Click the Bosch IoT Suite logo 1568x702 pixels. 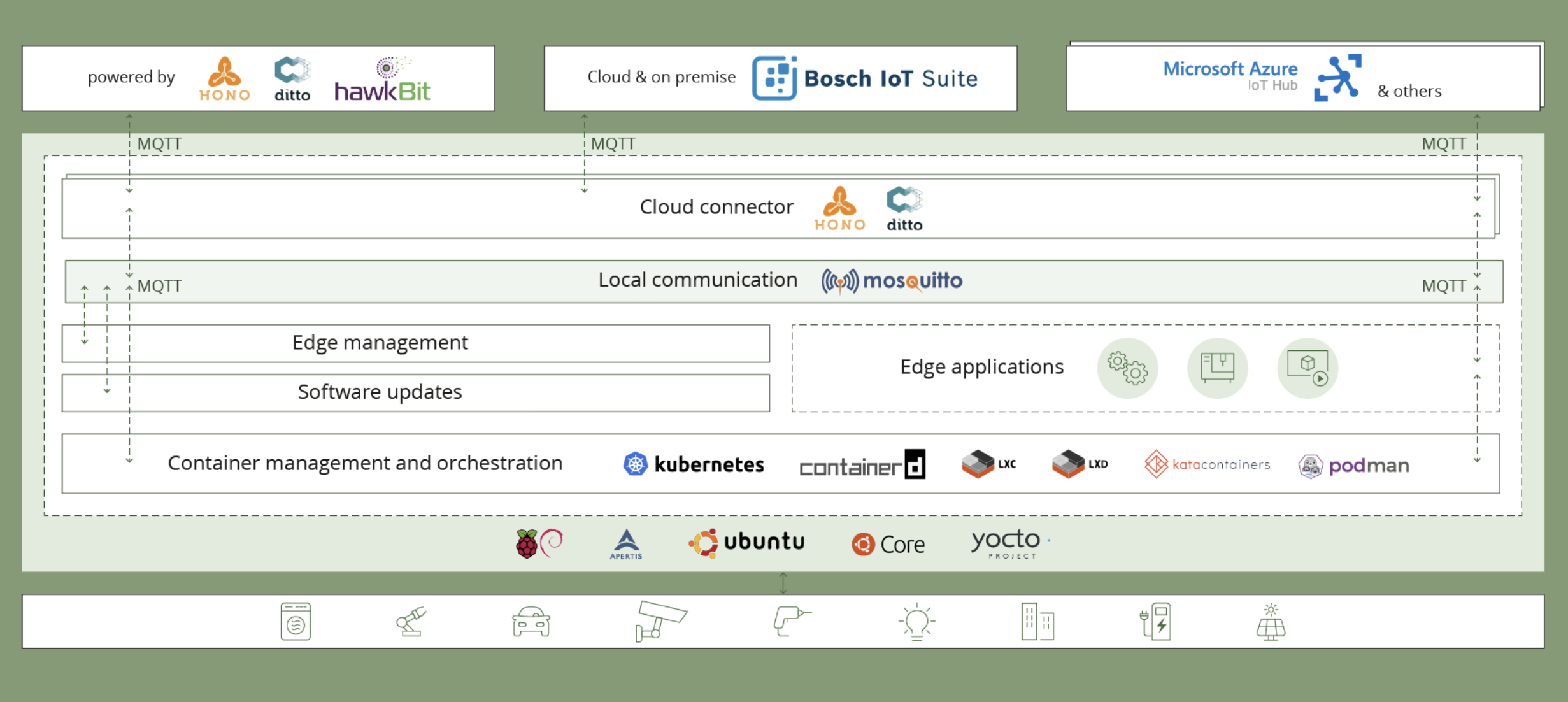tap(864, 78)
